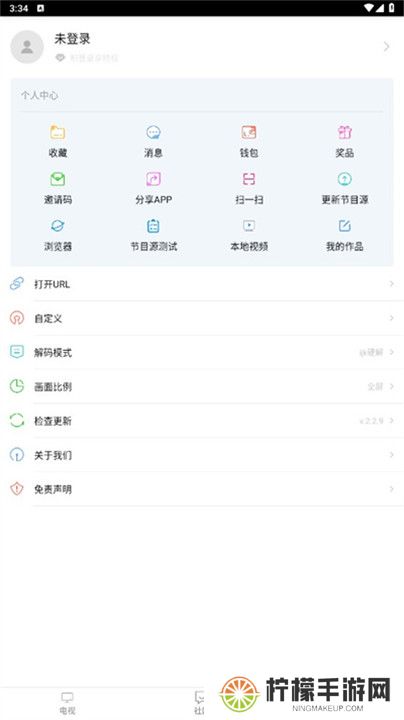
Task: Open the 消息 messages icon
Action: point(153,133)
